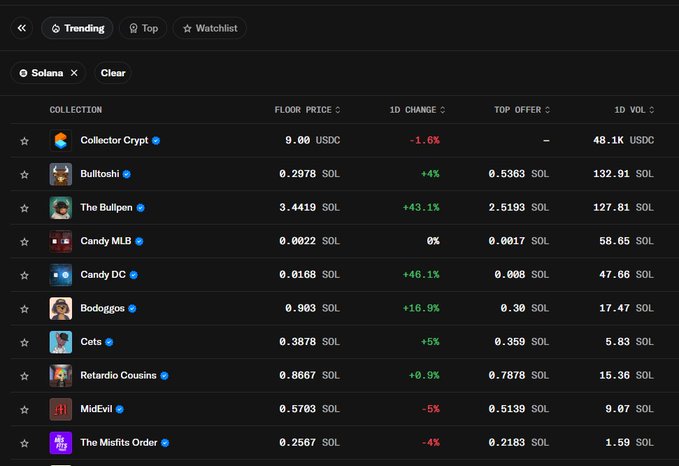This screenshot has height=466, width=679.
Task: Star Cets for watchlist
Action: 24,343
